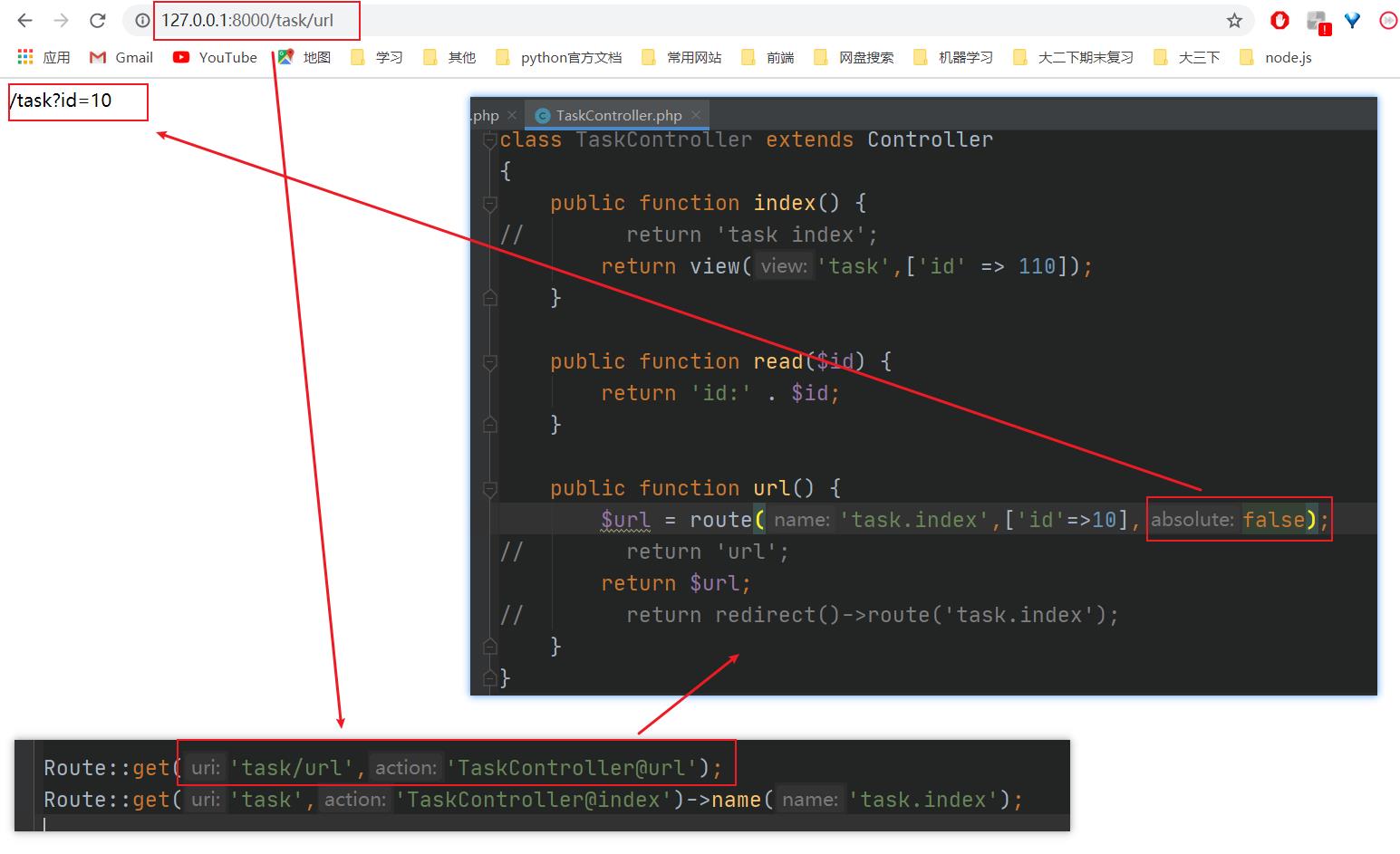Viewport: 1400px width, 854px height.
Task: Click the 'task/url' uri string in routes
Action: (291, 768)
